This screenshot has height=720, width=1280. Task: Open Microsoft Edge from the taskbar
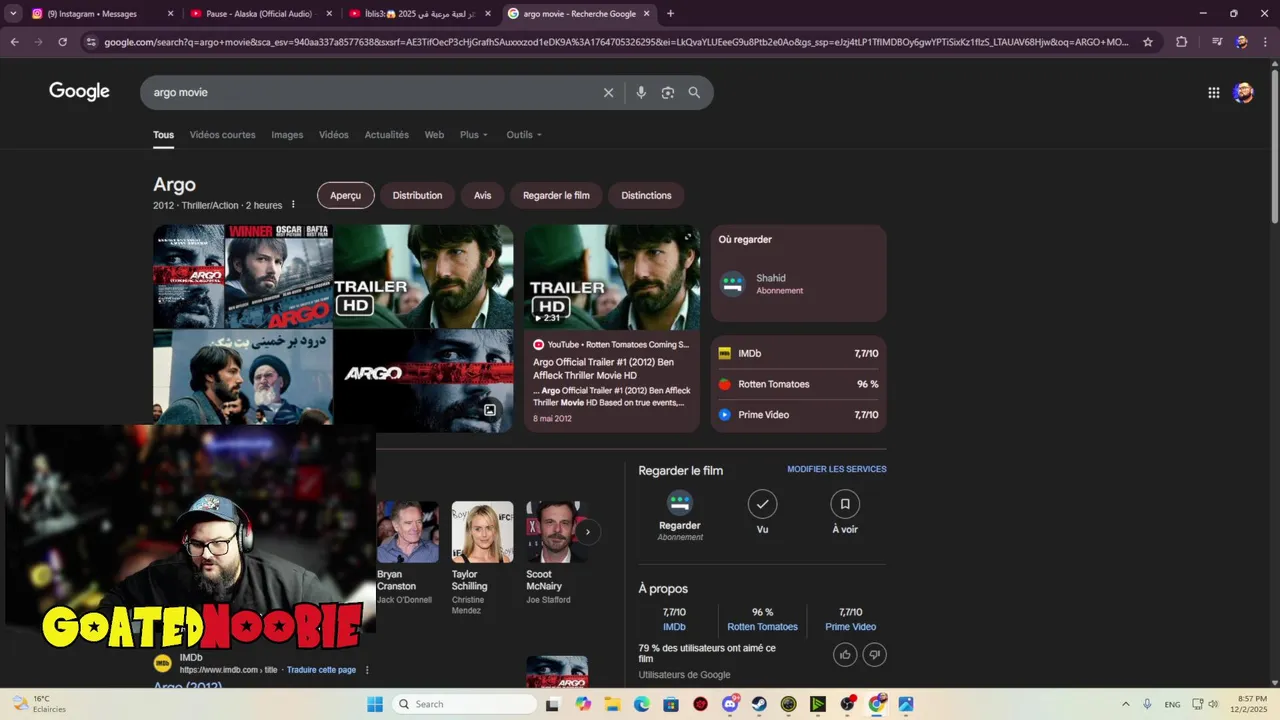pyautogui.click(x=642, y=704)
